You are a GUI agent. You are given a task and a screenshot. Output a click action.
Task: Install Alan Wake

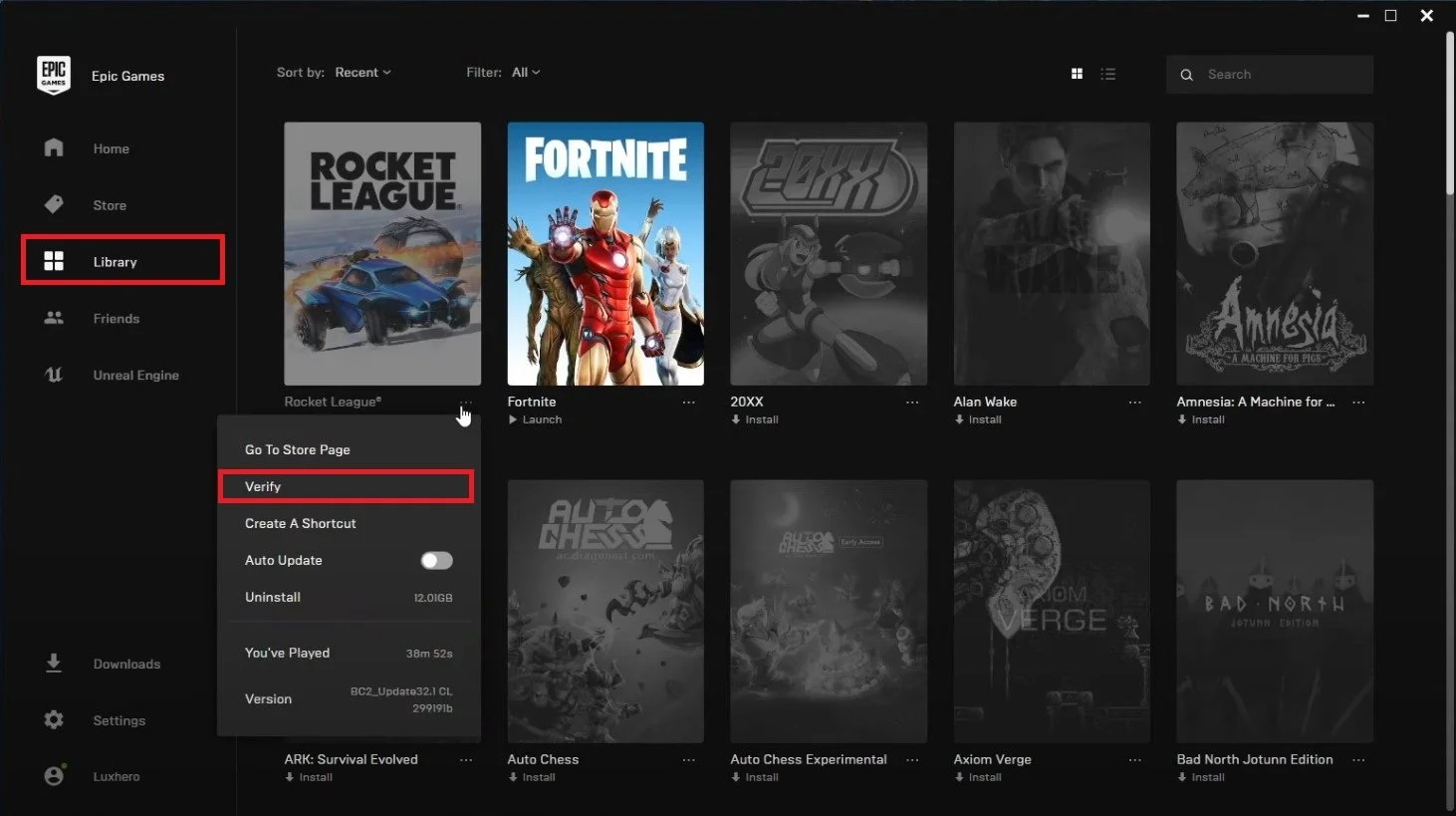coord(978,419)
